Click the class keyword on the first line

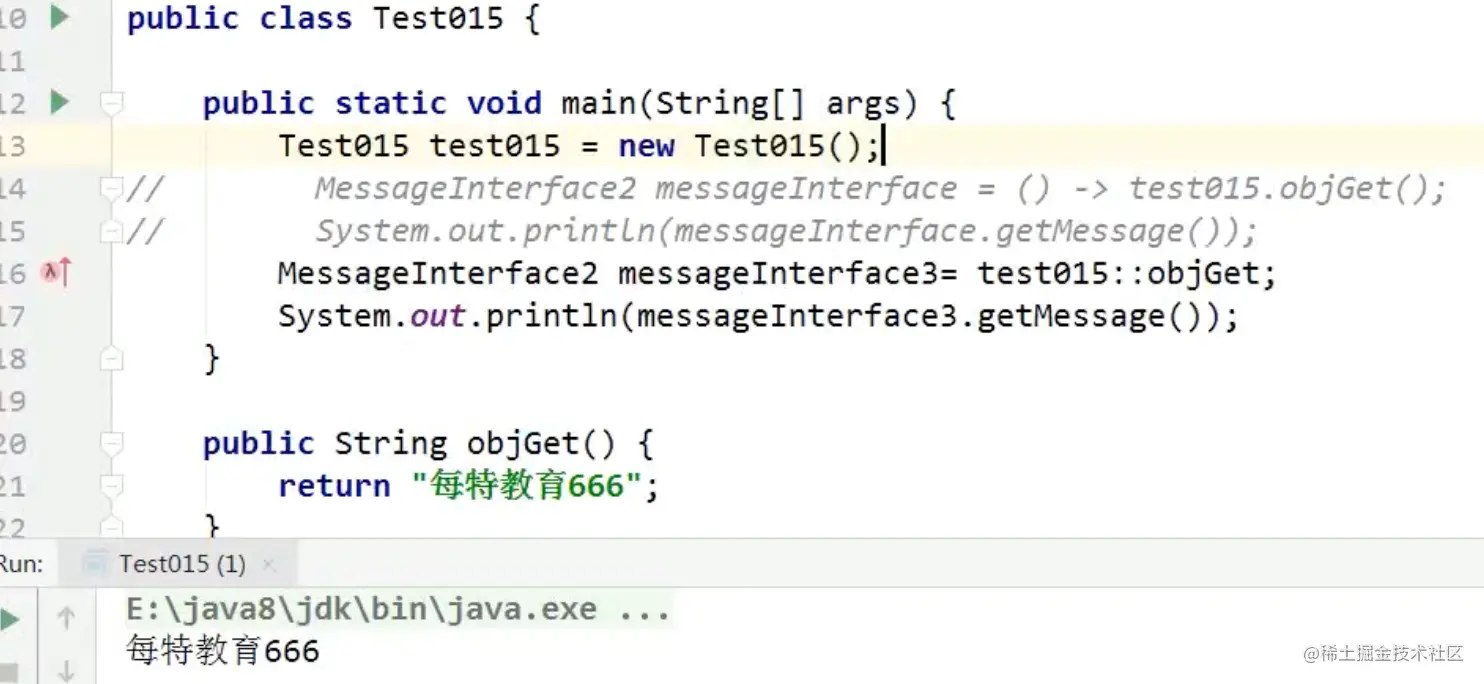coord(306,18)
